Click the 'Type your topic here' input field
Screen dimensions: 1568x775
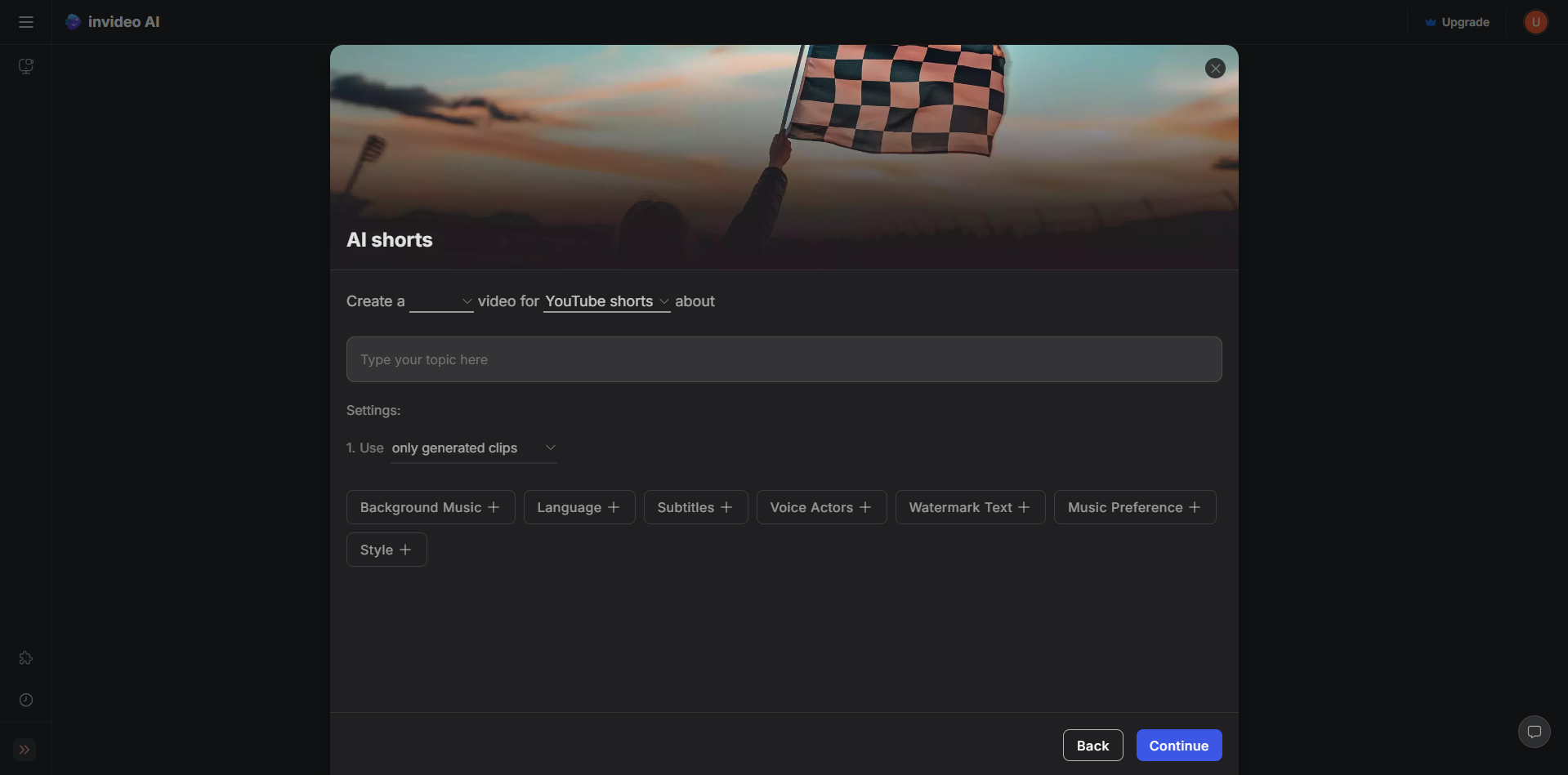pyautogui.click(x=783, y=359)
